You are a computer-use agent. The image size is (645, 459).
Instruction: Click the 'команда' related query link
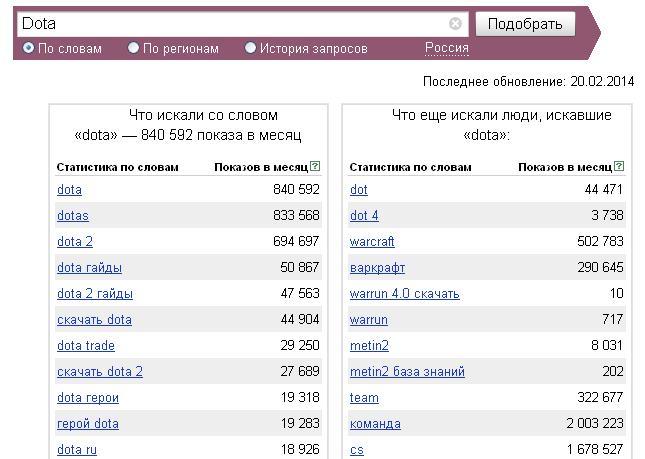point(375,423)
